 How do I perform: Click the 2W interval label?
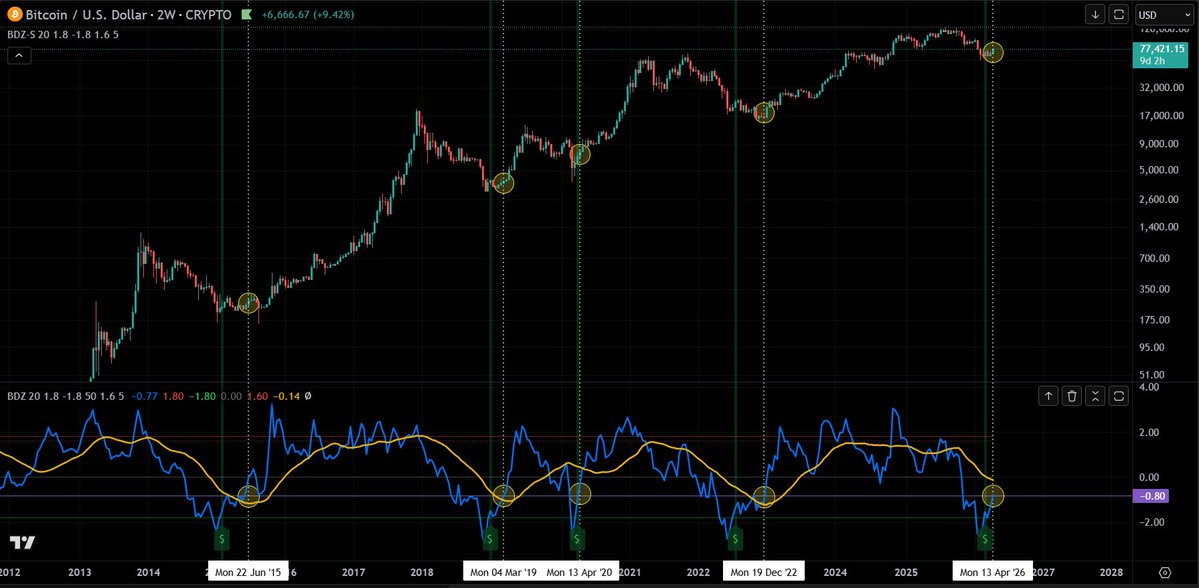coord(166,14)
